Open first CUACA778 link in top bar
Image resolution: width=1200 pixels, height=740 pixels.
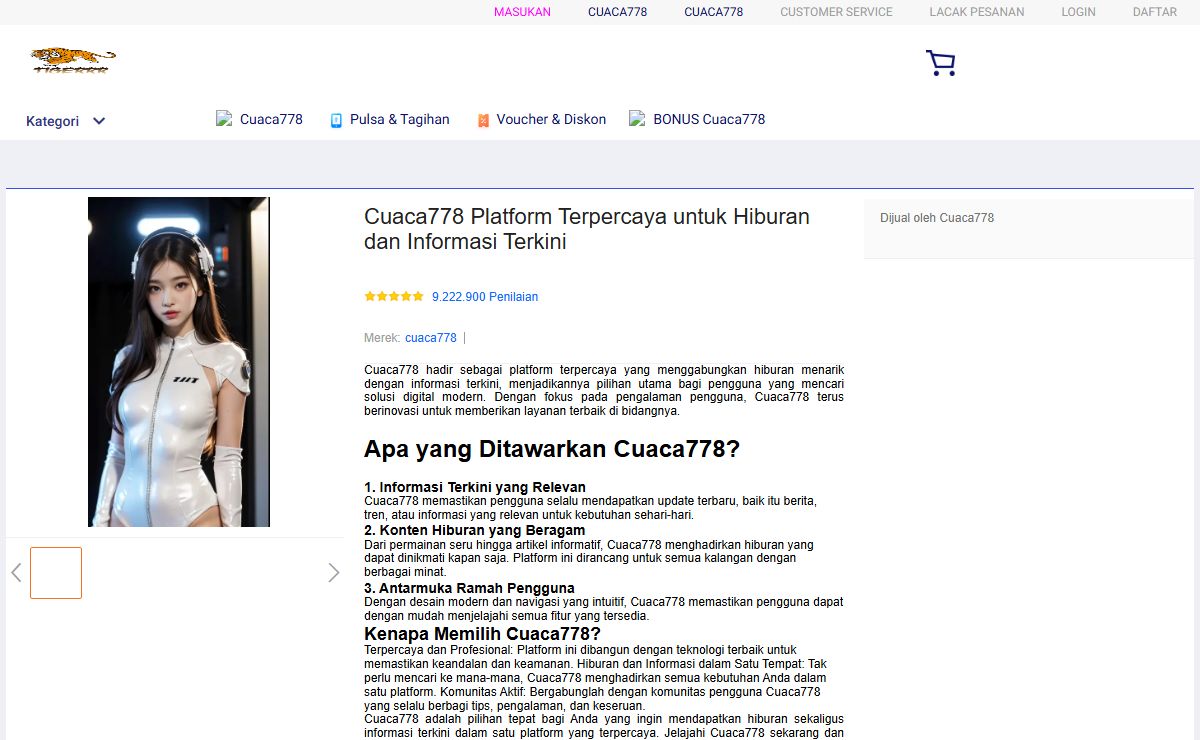coord(617,12)
